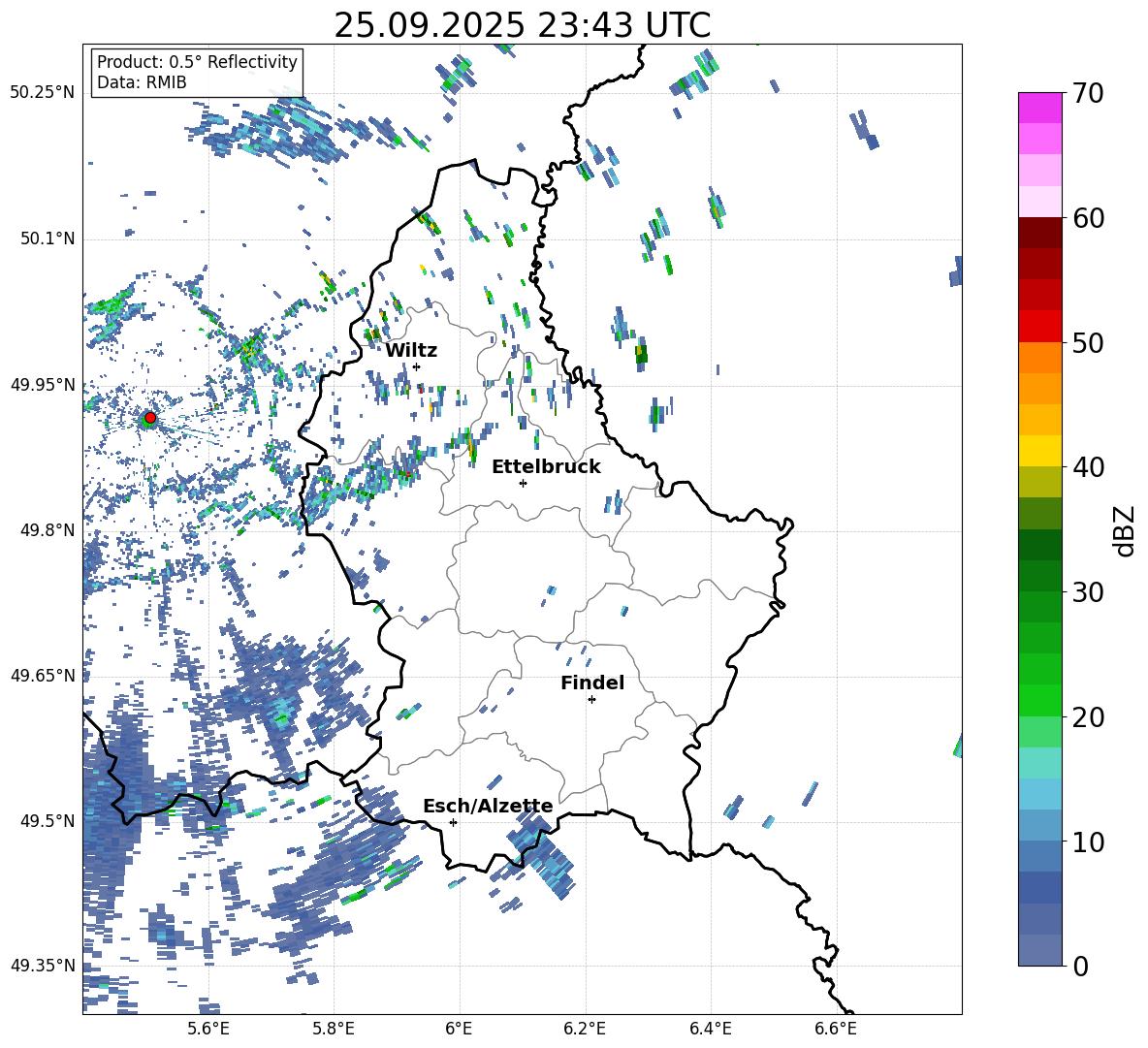The height and width of the screenshot is (1048, 1148).
Task: Click the Findel city label
Action: pos(592,683)
